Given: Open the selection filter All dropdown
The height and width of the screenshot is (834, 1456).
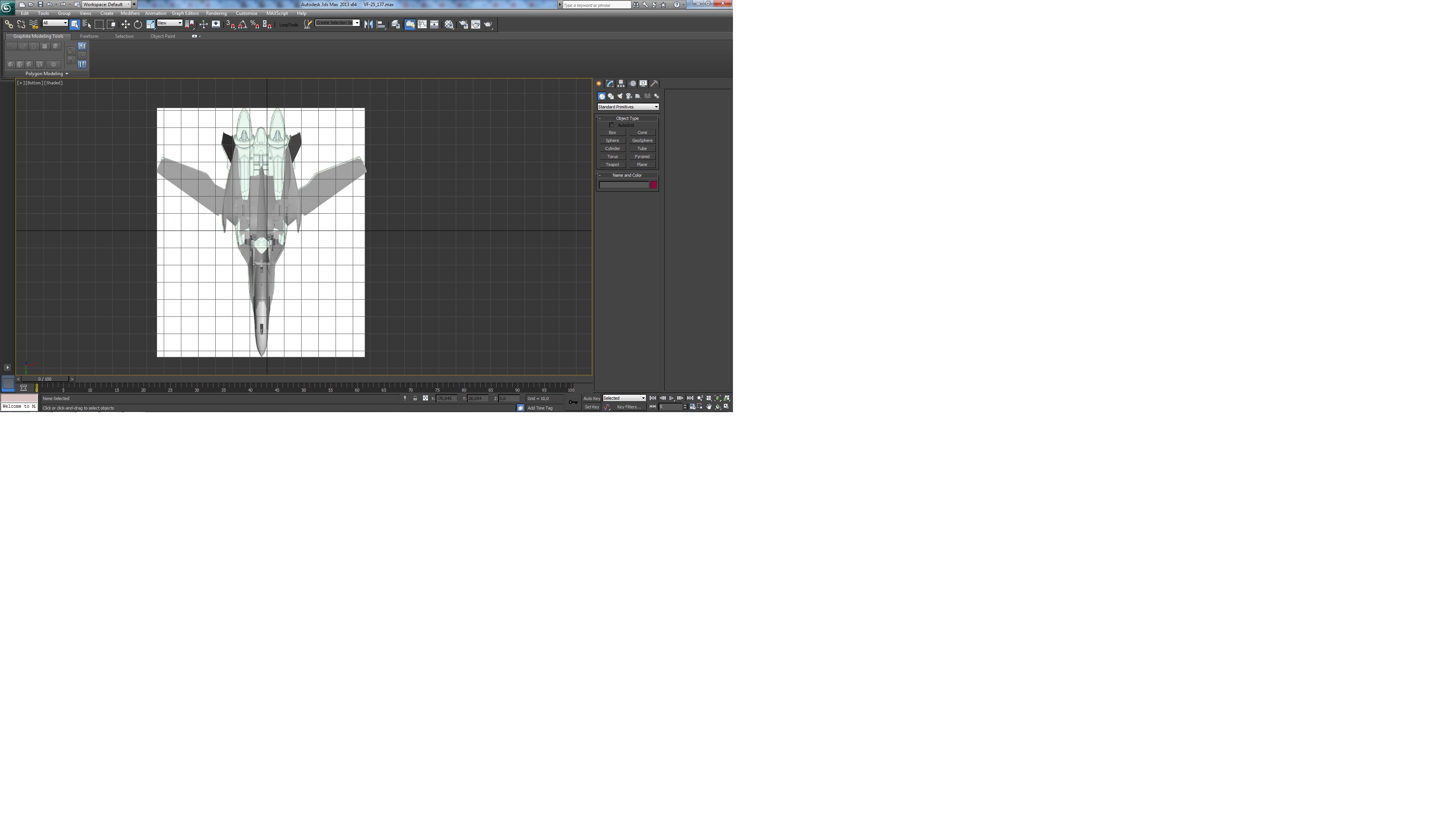Looking at the screenshot, I should 55,23.
